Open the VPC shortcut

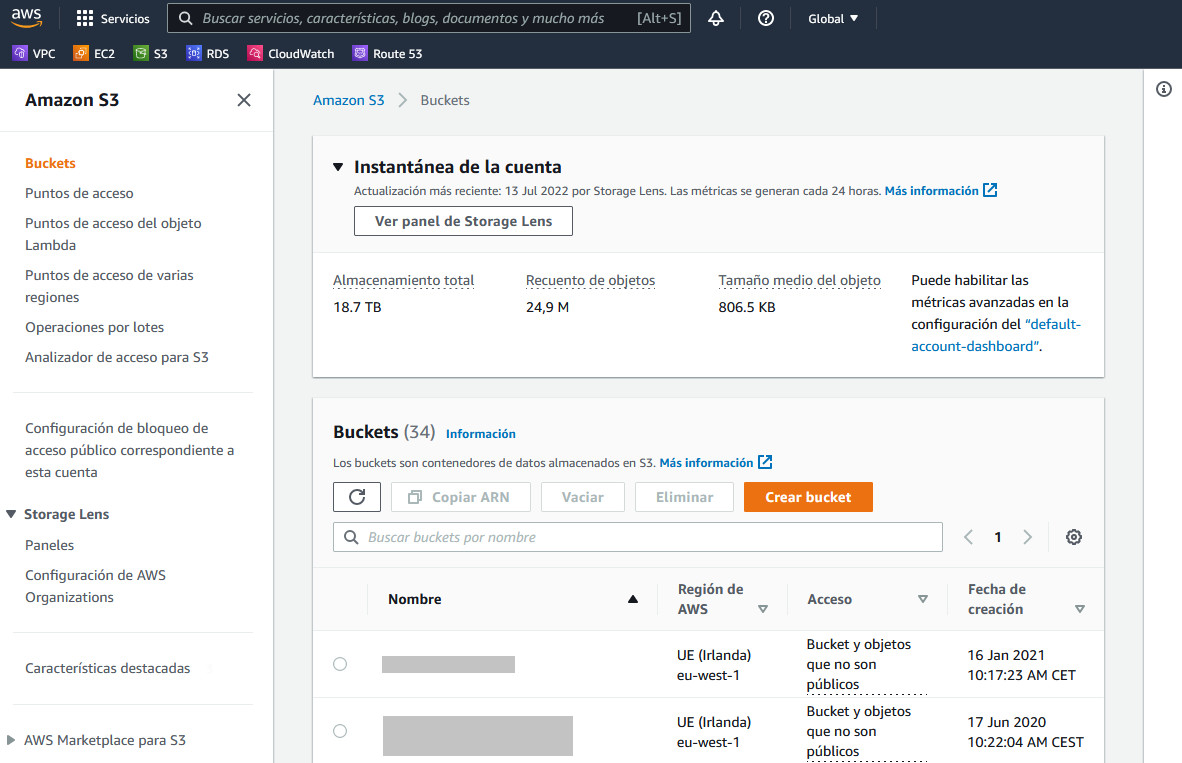(35, 54)
